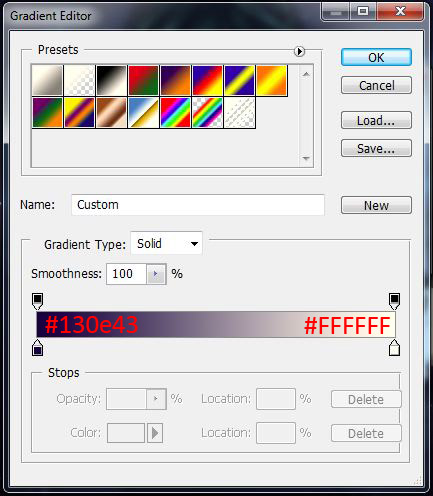Click the Save... button
This screenshot has height=496, width=433.
click(376, 148)
